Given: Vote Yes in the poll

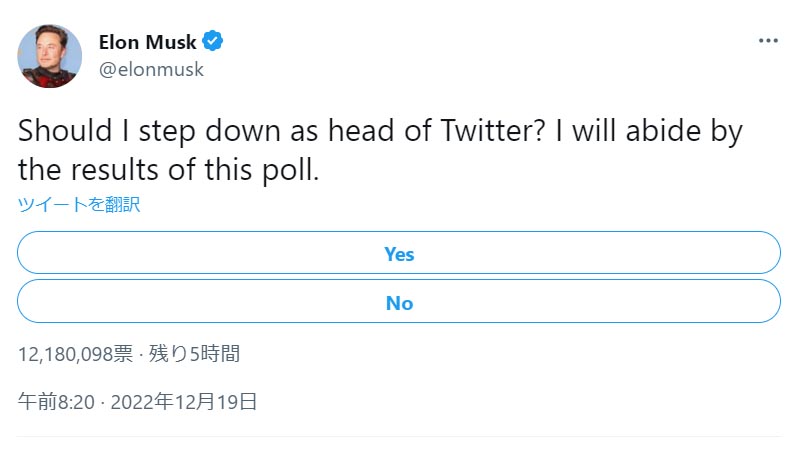Looking at the screenshot, I should click(x=399, y=254).
